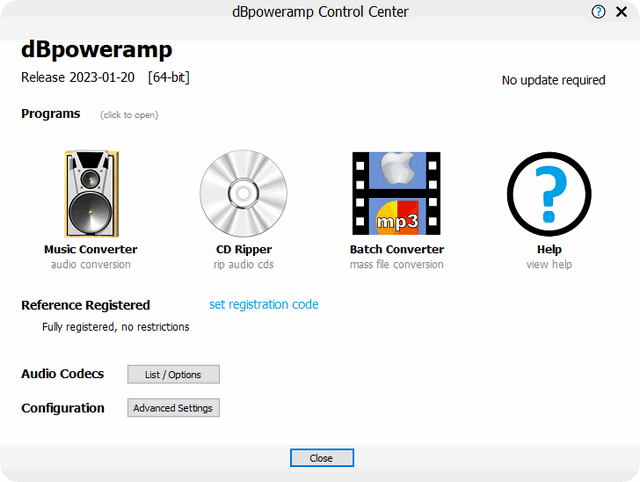
Task: Open the Advanced Settings button
Action: 173,408
